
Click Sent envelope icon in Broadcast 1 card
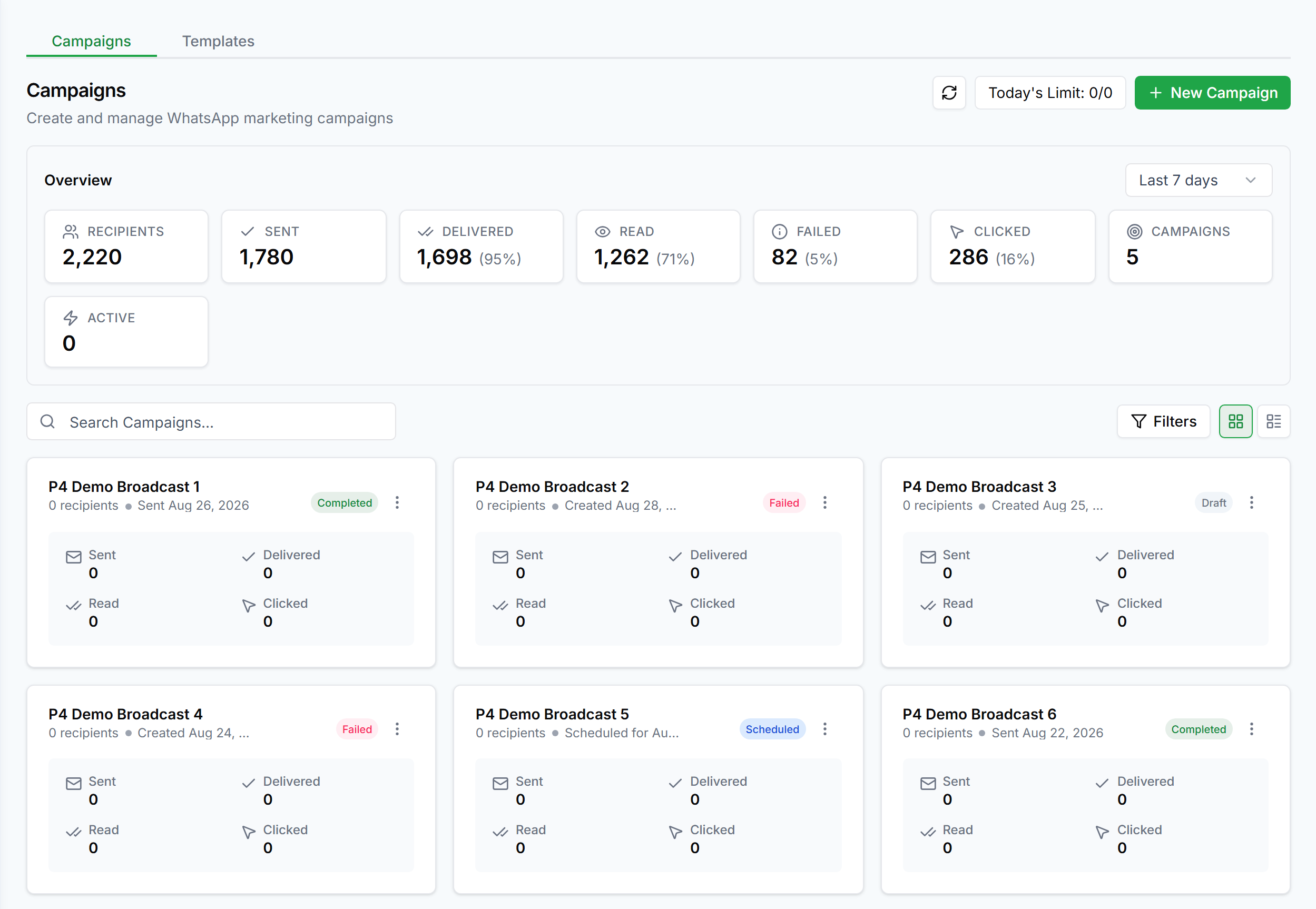coord(73,557)
